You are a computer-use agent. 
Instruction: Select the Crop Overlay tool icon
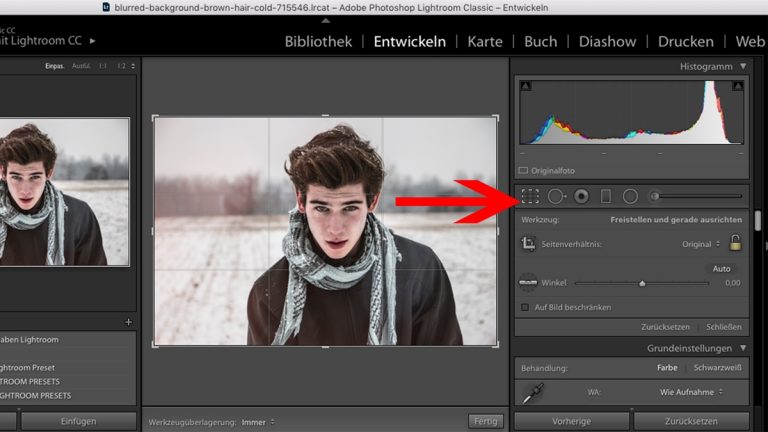(x=530, y=196)
